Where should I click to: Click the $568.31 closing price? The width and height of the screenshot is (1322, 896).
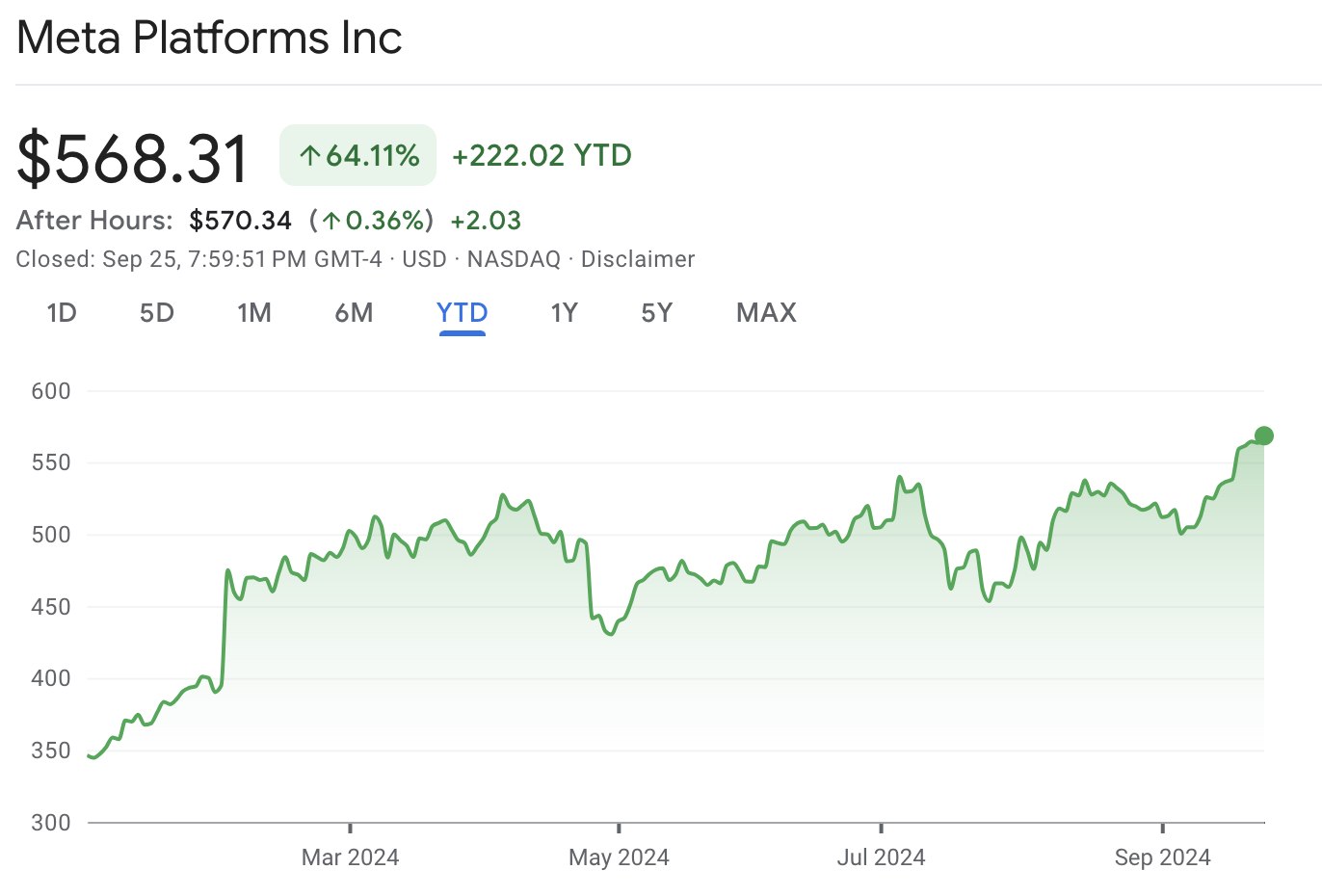click(133, 158)
